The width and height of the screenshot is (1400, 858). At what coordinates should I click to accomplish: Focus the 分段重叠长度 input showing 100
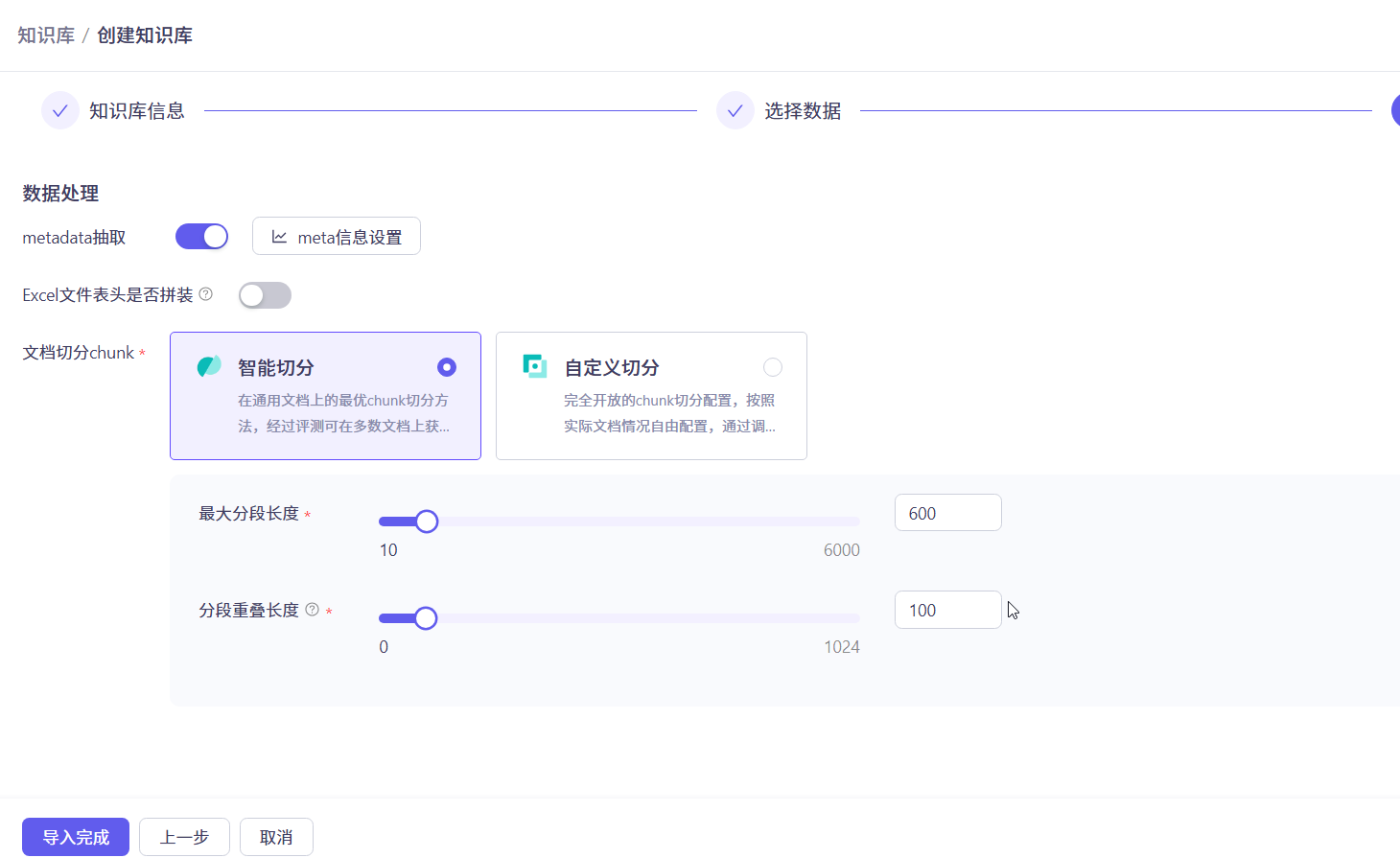pyautogui.click(x=948, y=610)
